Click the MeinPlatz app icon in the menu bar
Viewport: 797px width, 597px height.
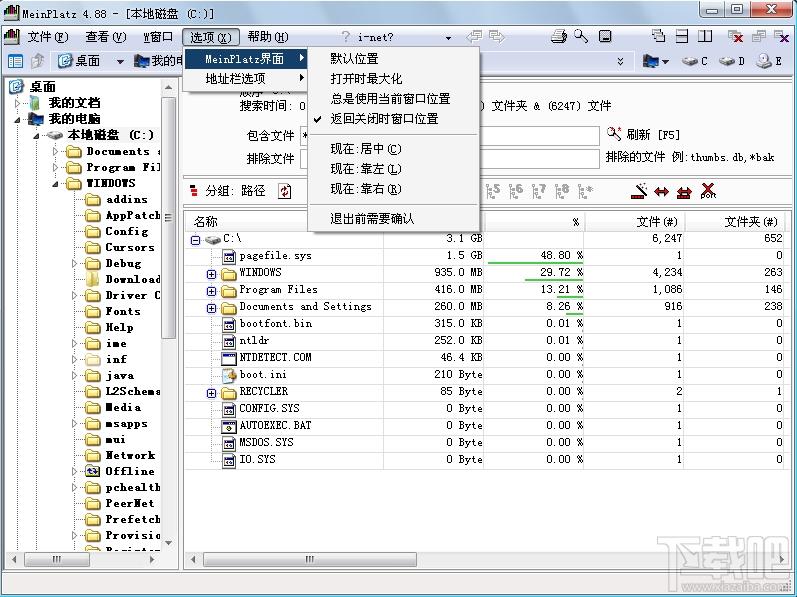coord(11,37)
